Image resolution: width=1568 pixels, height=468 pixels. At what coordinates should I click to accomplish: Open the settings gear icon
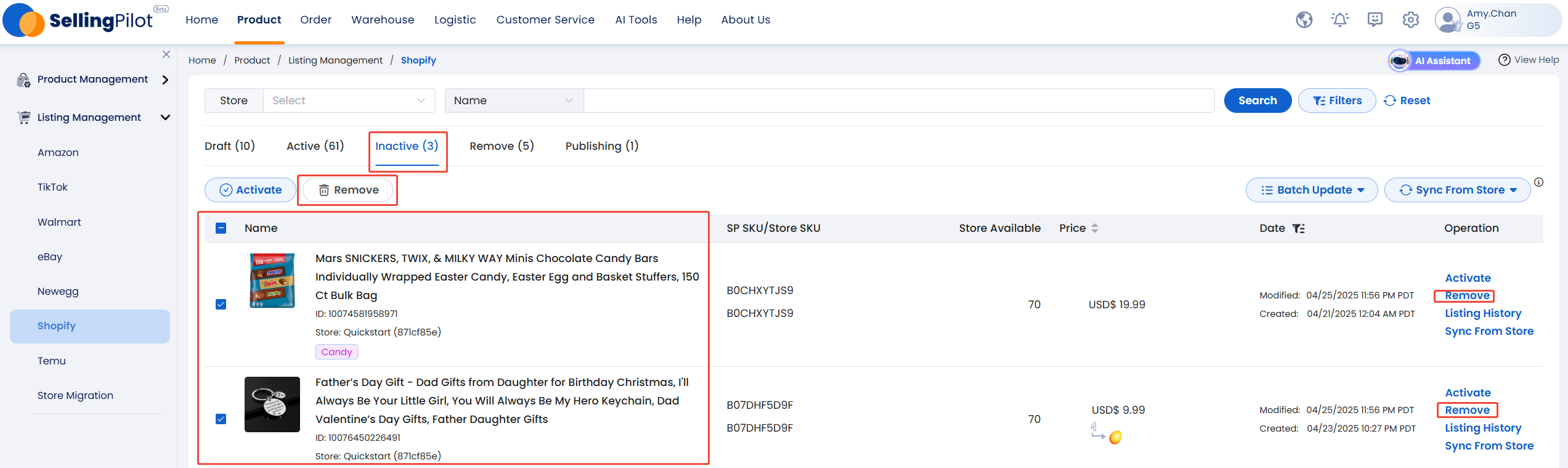tap(1410, 20)
